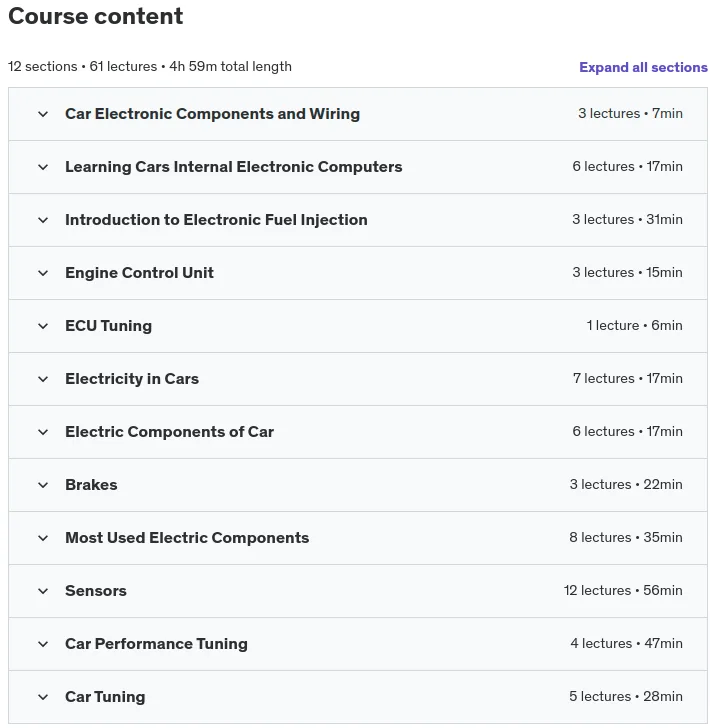Expand the Car Electronic Components and Wiring section
The height and width of the screenshot is (728, 710).
[358, 114]
